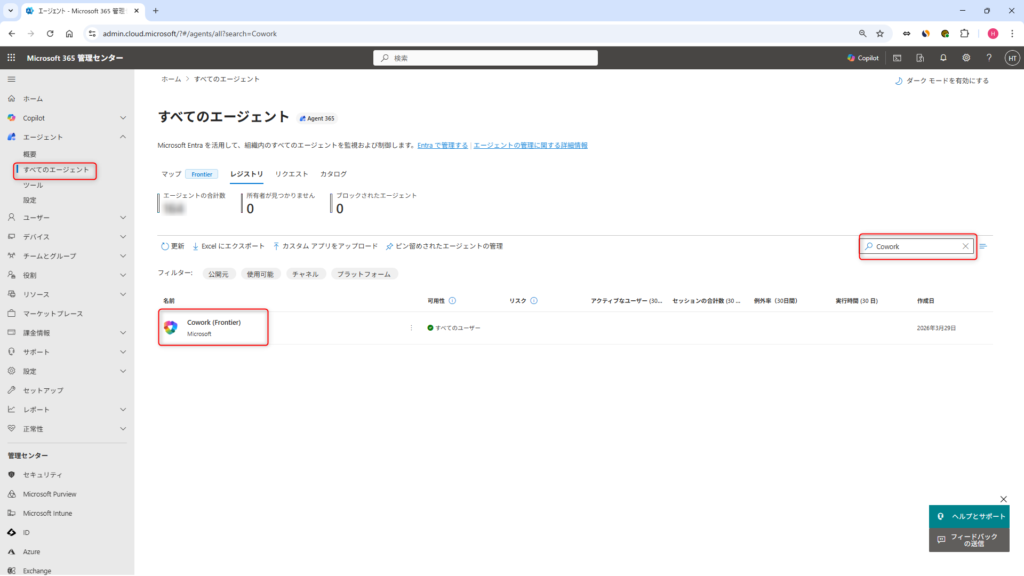Switch to the カタログ tab
This screenshot has width=1024, height=576.
[x=333, y=174]
